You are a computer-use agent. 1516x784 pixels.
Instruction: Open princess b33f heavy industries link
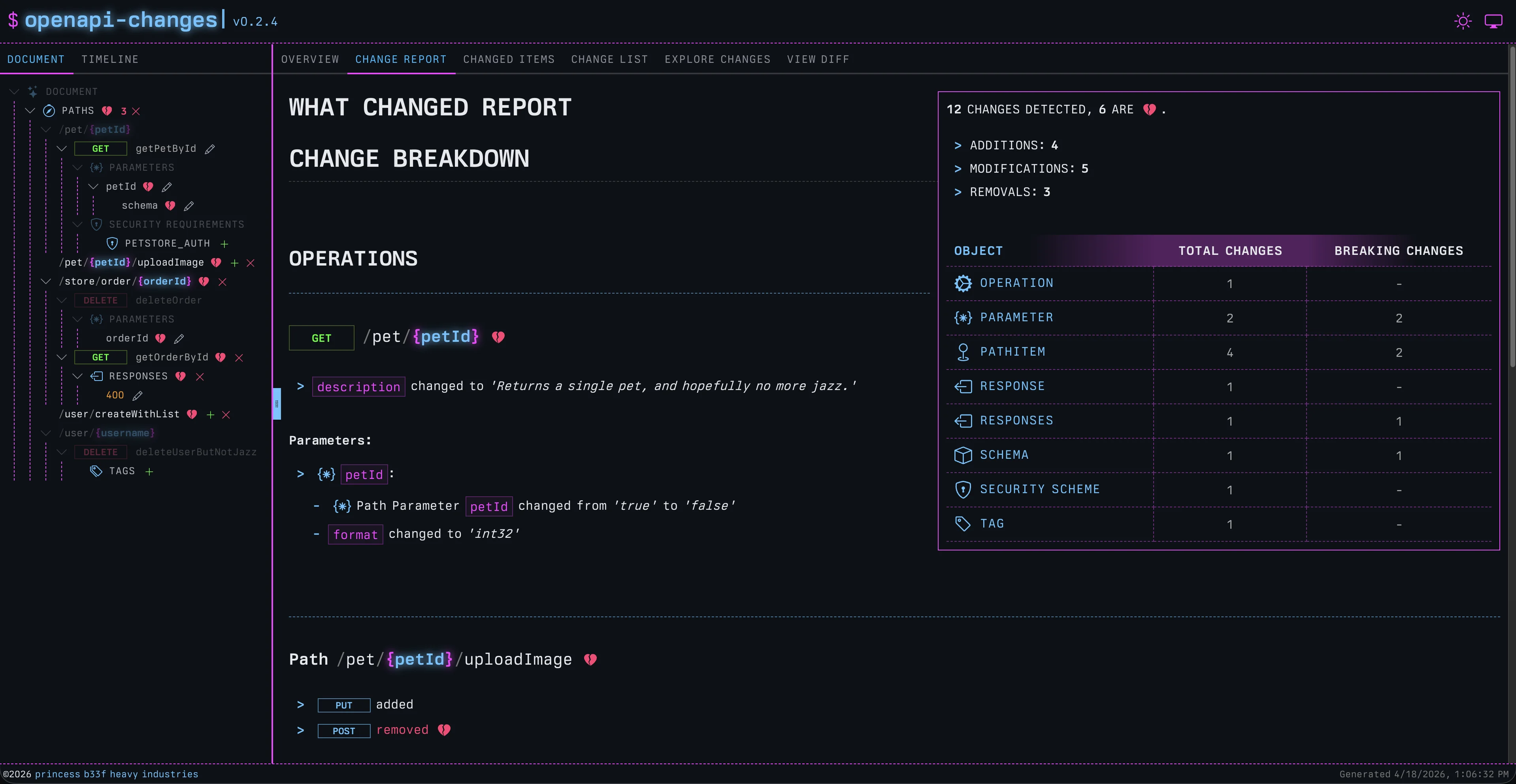[117, 774]
